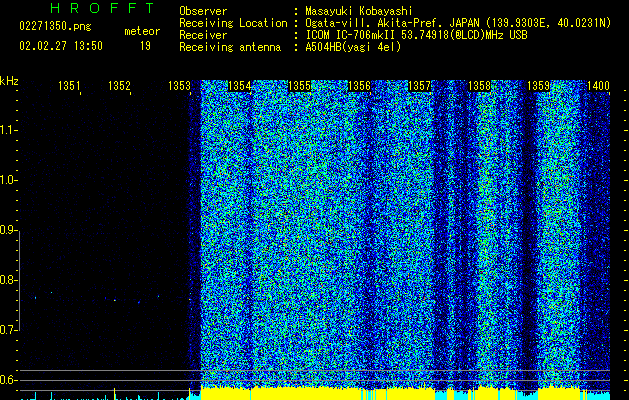Click the HROFFT title text

pos(103,8)
